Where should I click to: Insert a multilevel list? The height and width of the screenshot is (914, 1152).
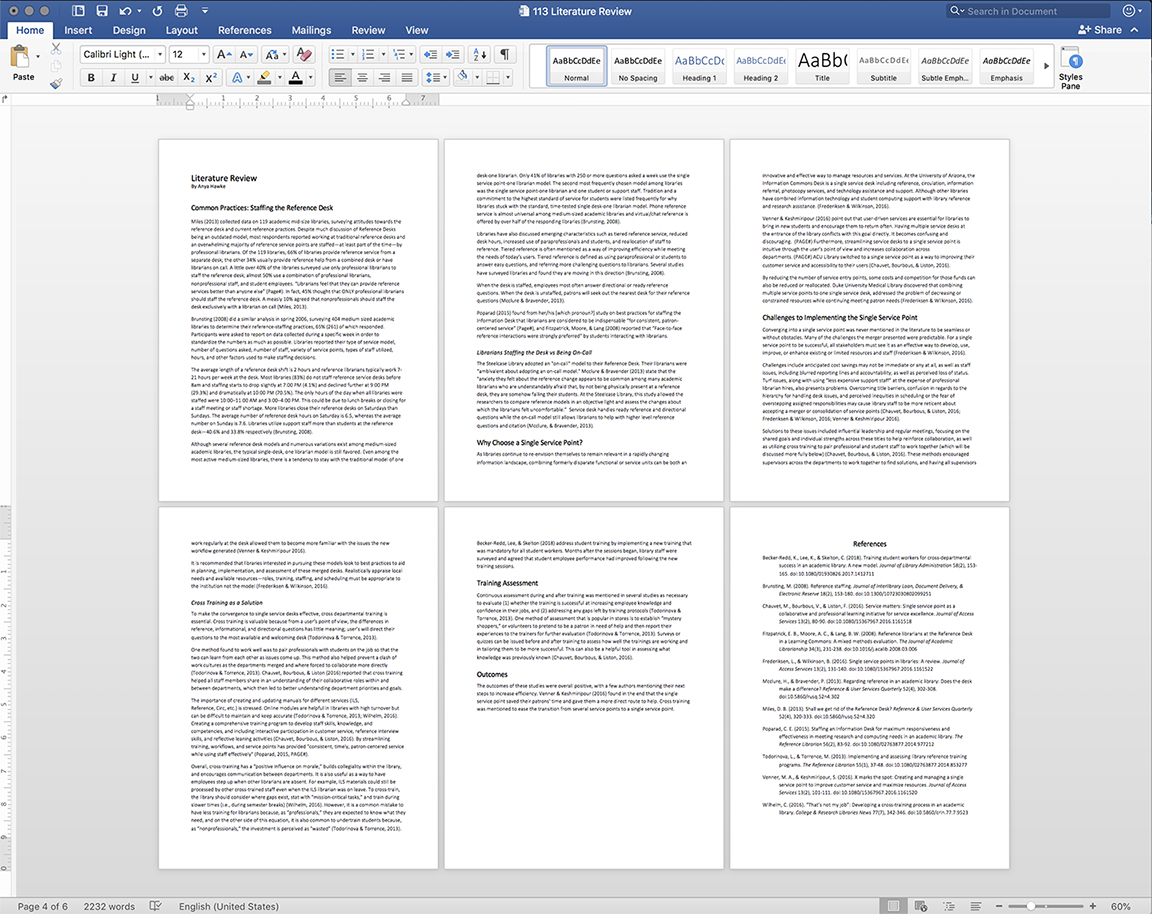click(x=399, y=54)
